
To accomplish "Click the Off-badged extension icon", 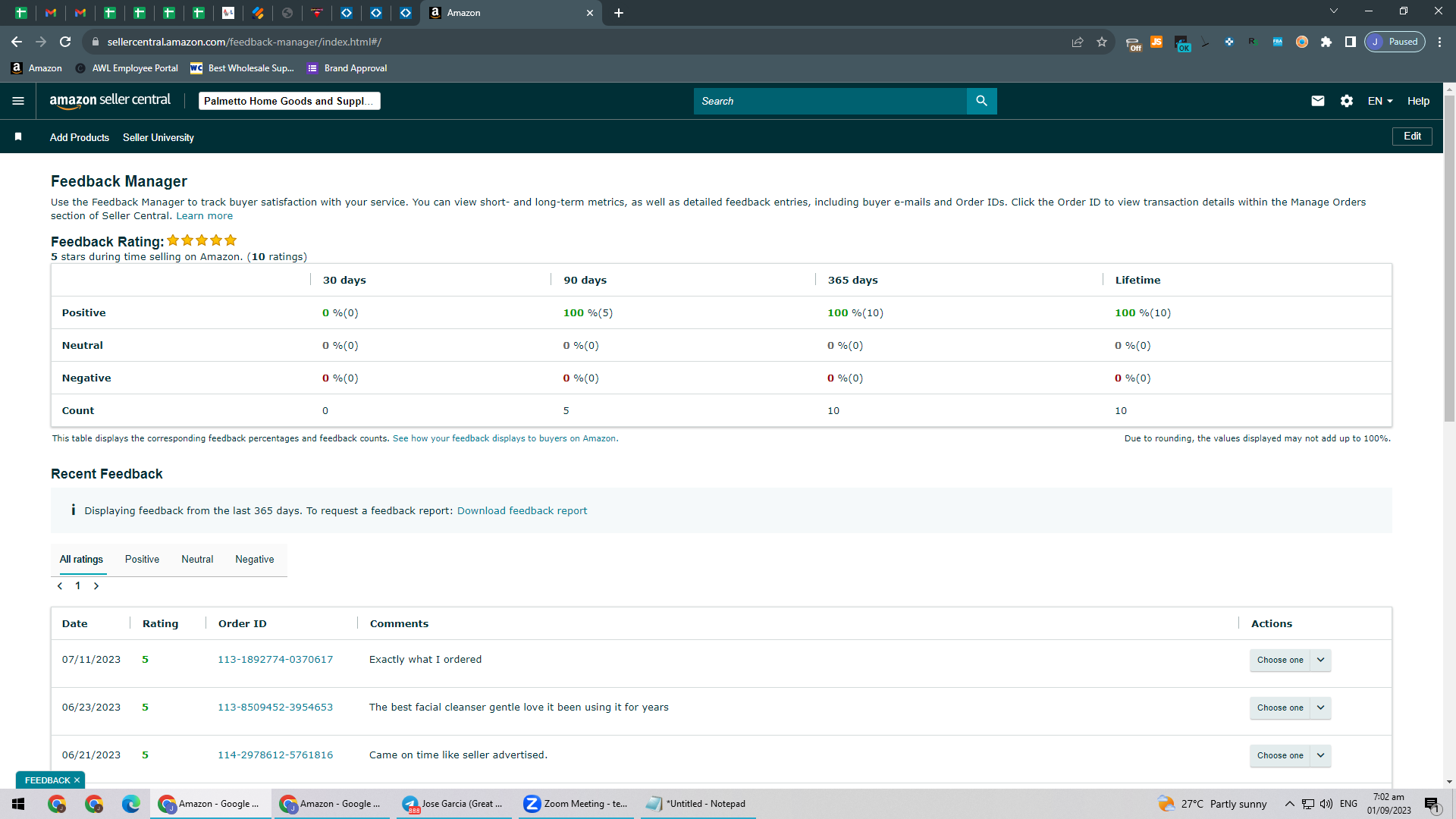I will point(1133,43).
